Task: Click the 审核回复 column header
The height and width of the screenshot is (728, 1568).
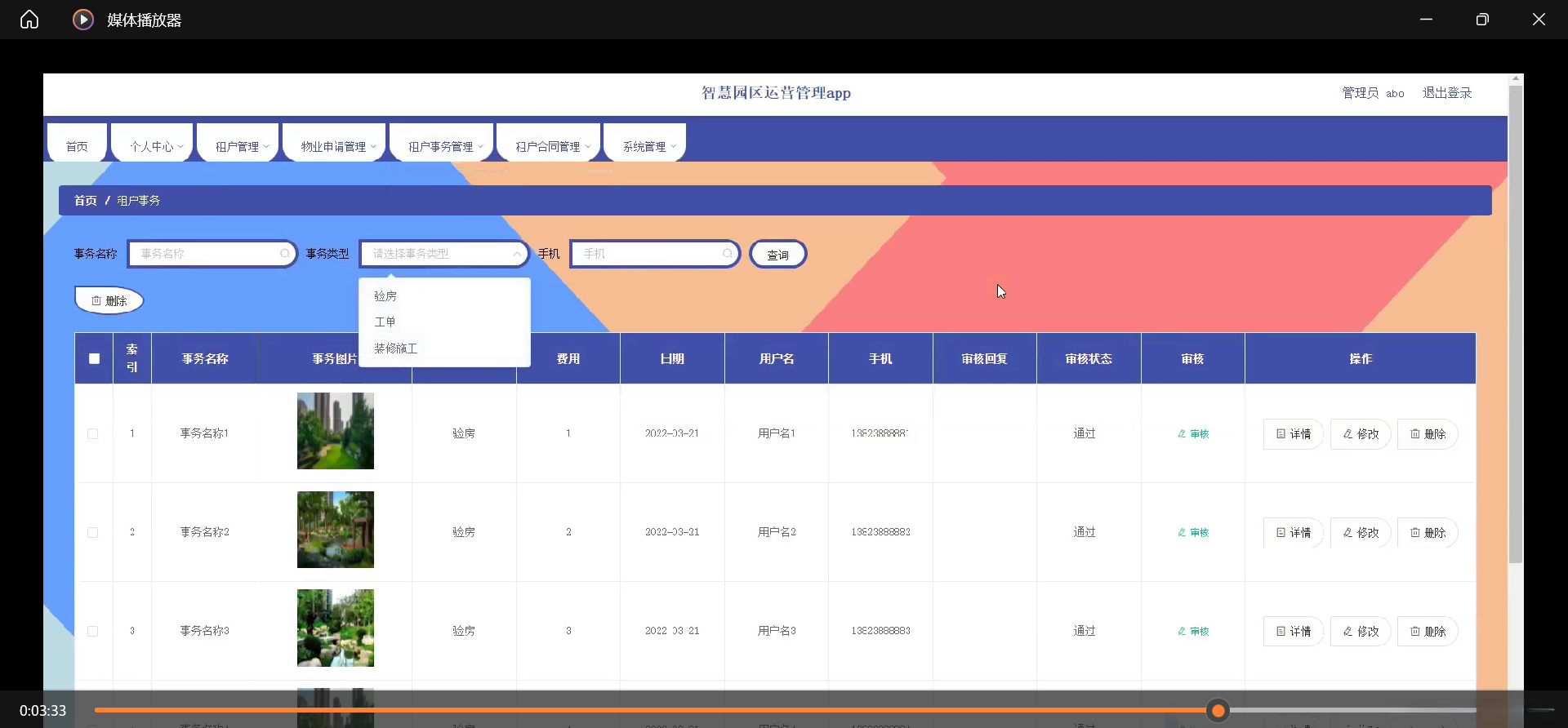Action: 985,358
